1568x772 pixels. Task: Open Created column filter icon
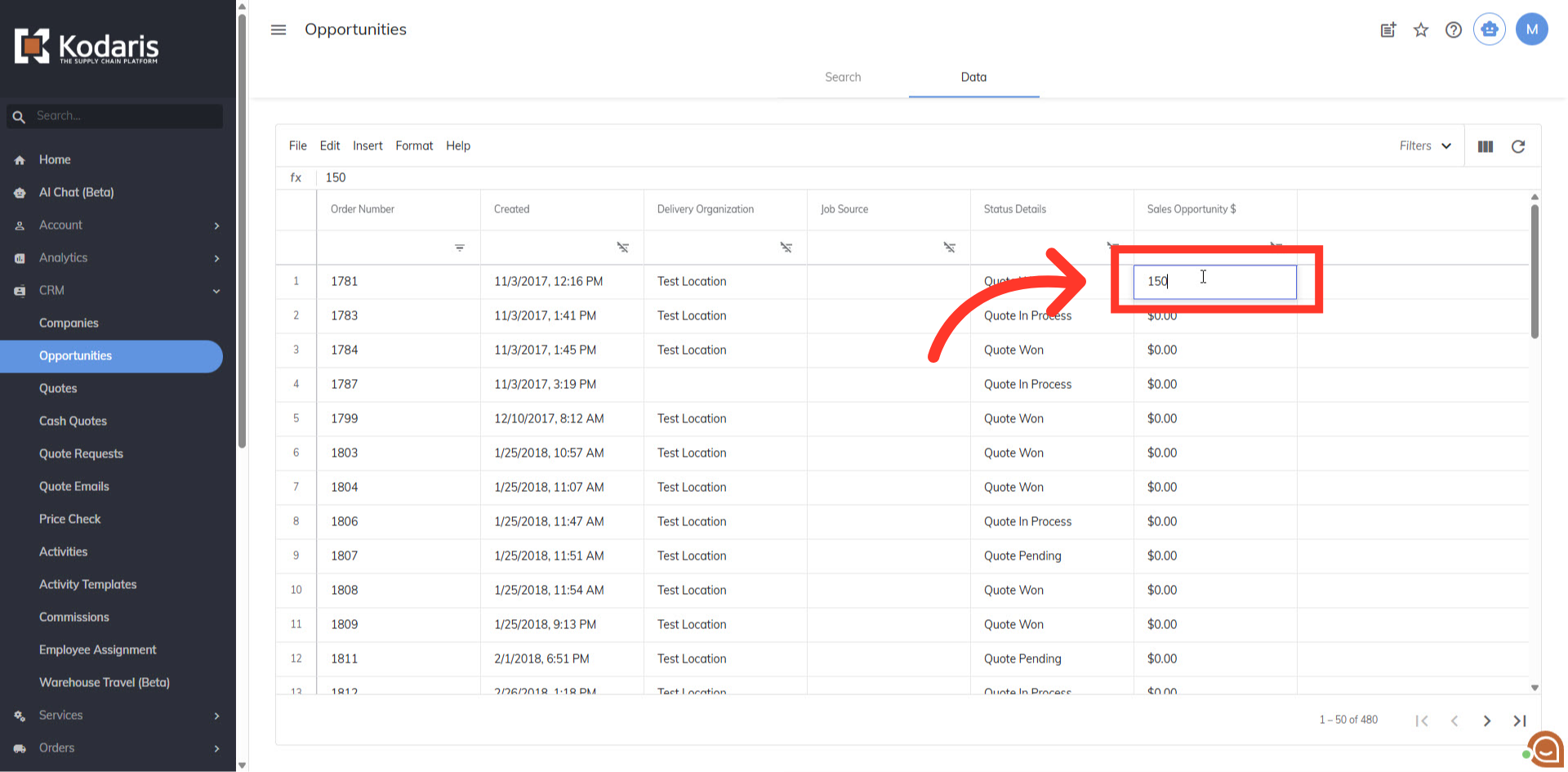click(623, 248)
